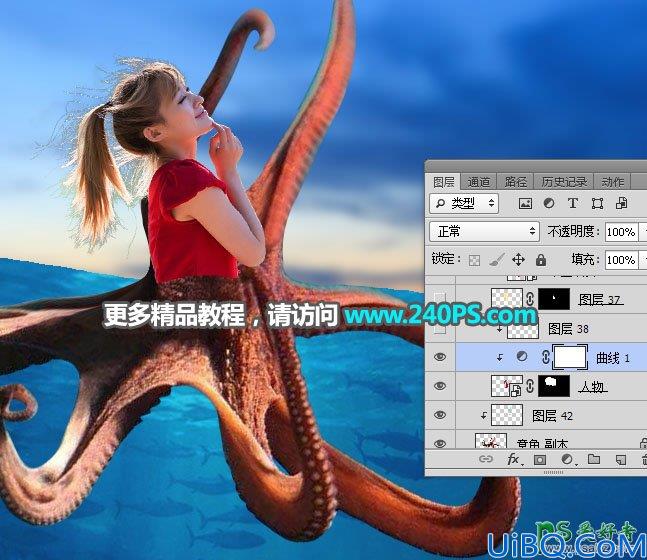Viewport: 647px width, 560px height.
Task: Show hidden layer 图层 37 visibility box
Action: pyautogui.click(x=440, y=299)
